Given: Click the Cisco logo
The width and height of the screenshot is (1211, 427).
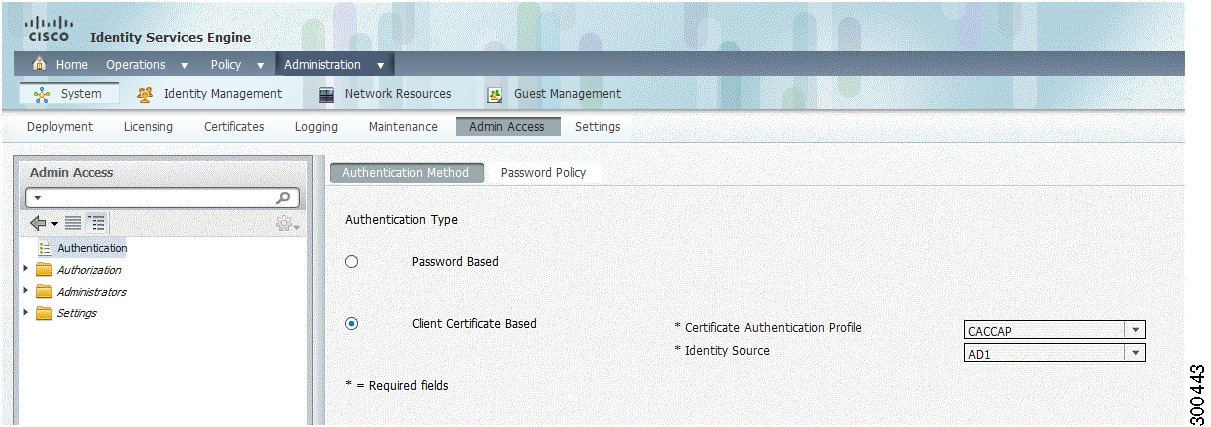Looking at the screenshot, I should pos(49,28).
